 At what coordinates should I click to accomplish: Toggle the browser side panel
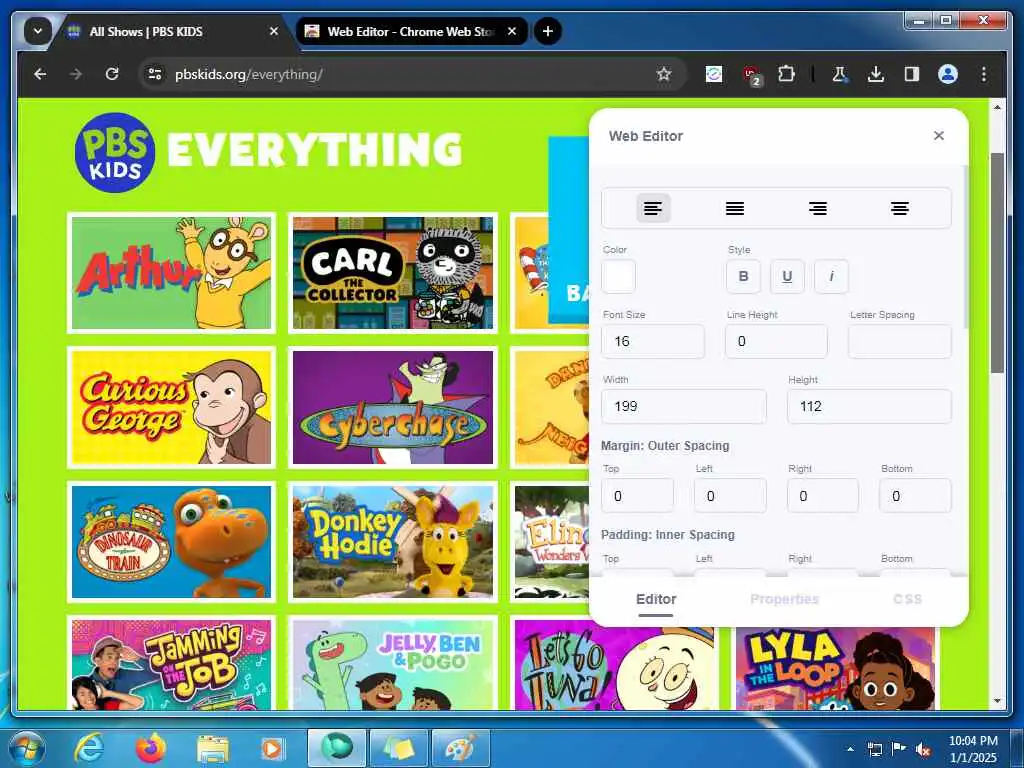tap(912, 74)
